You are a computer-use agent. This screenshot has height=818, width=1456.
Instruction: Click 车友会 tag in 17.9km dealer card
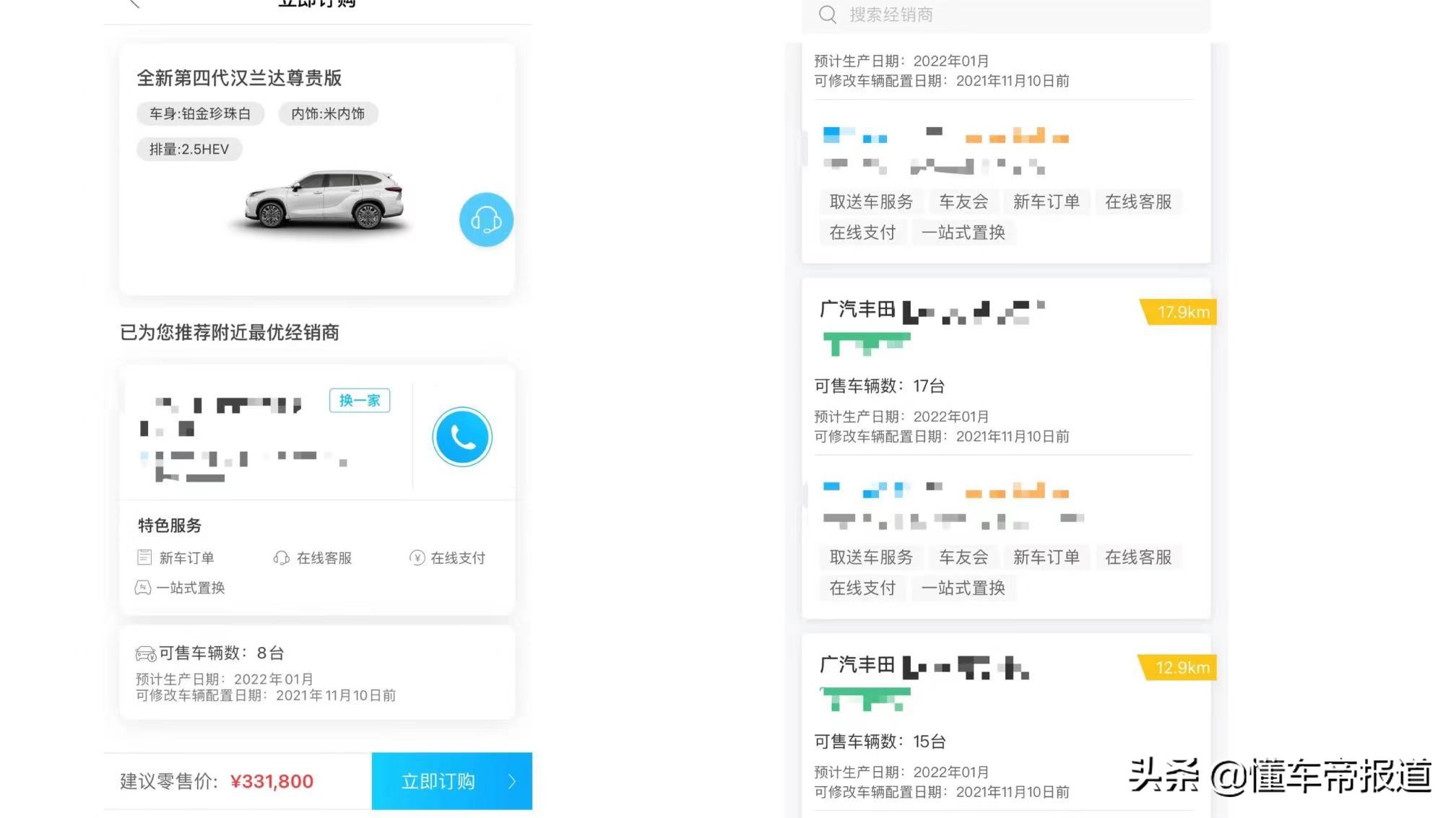963,557
